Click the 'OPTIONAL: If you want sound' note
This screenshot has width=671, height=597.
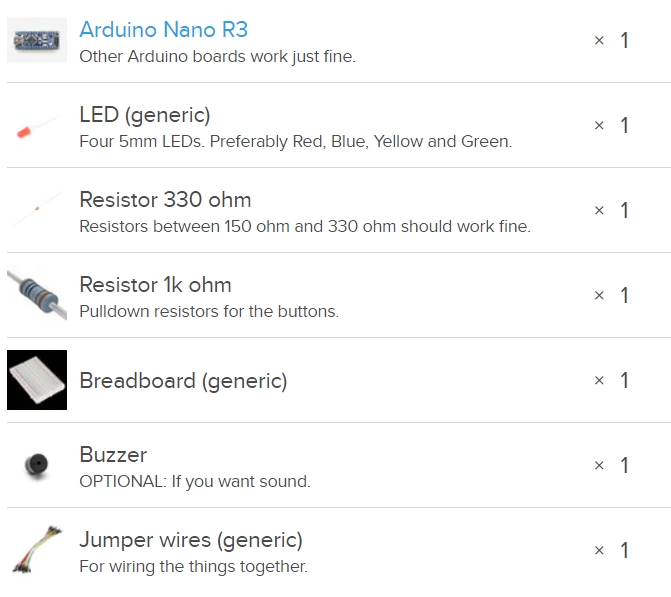195,481
